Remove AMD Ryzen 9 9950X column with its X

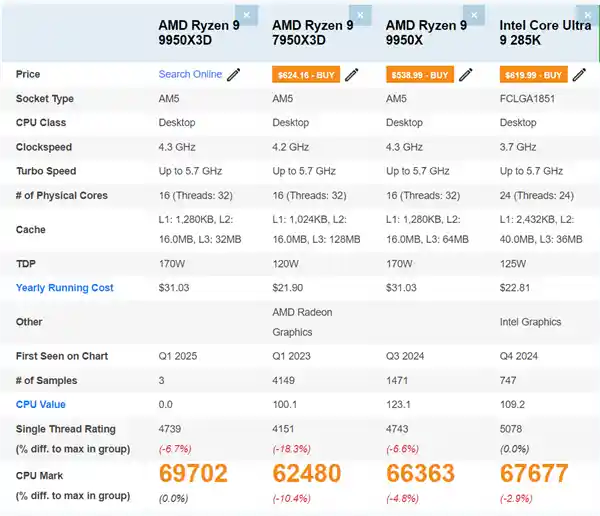(474, 15)
